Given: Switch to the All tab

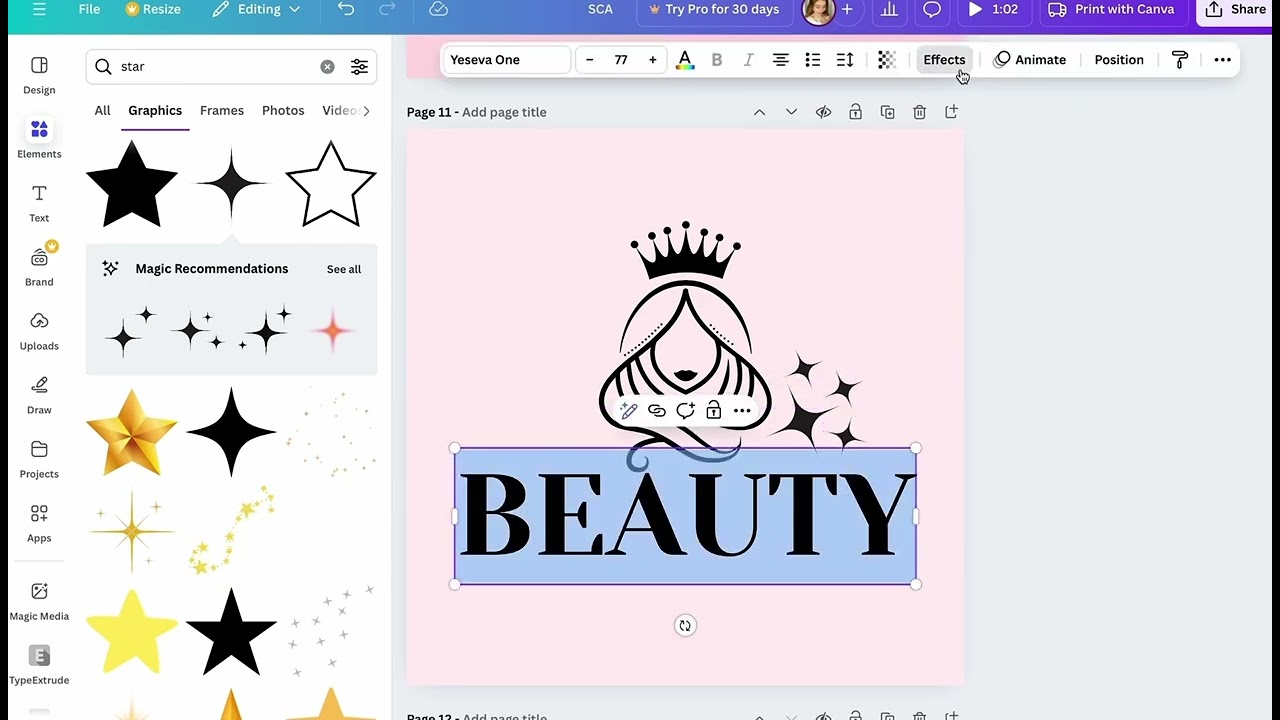Looking at the screenshot, I should [x=102, y=110].
